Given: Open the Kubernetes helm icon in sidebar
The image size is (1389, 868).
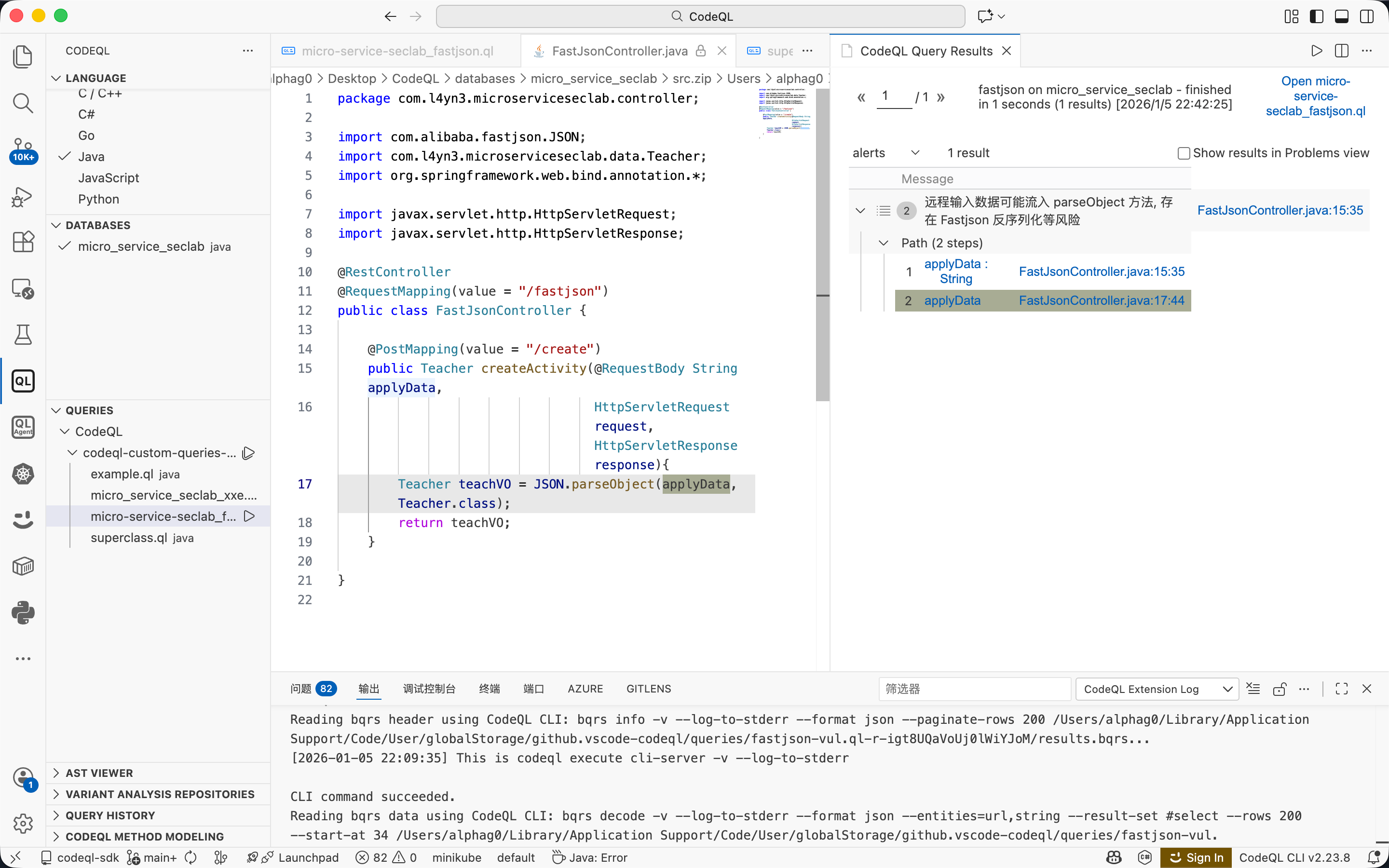Looking at the screenshot, I should (23, 474).
